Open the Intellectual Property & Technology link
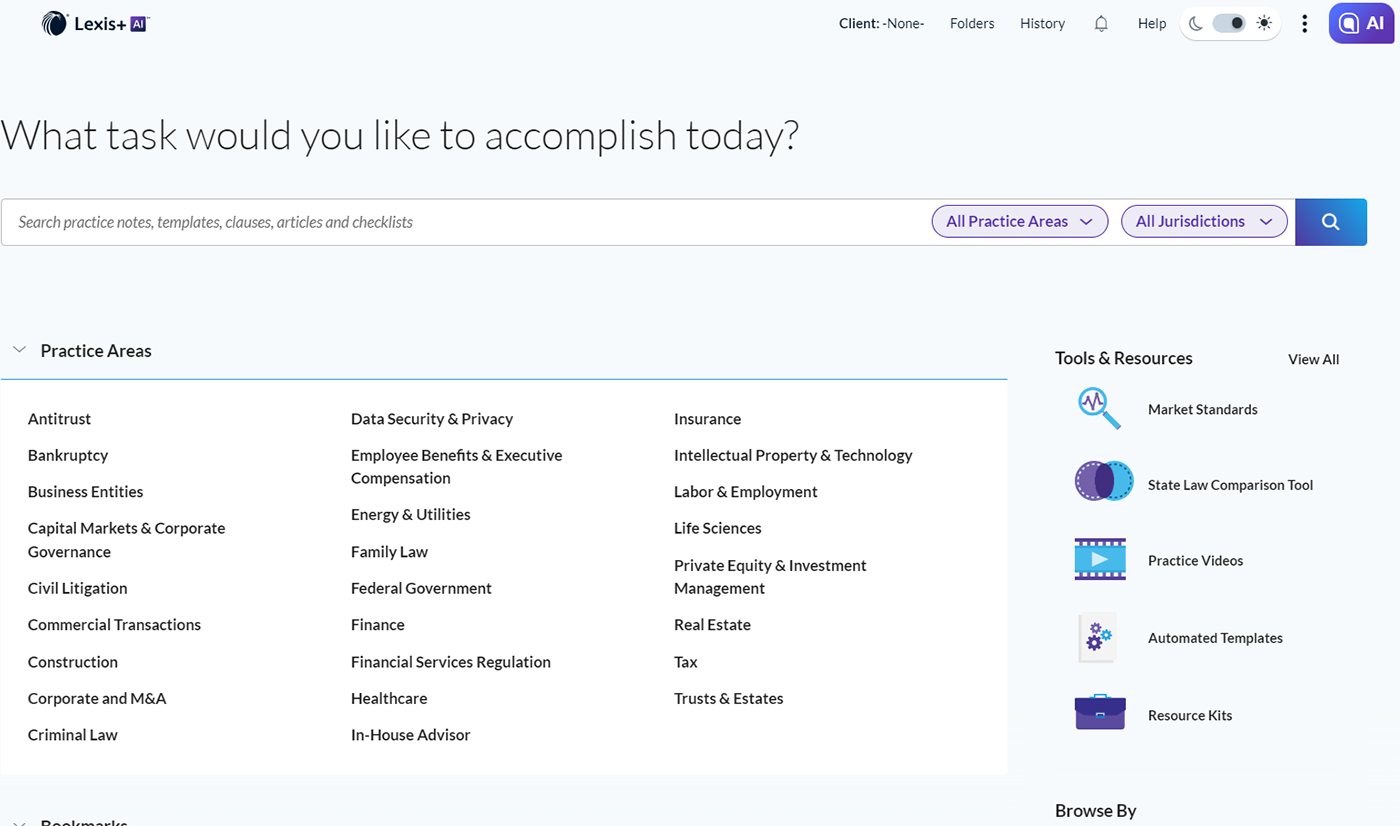 tap(793, 455)
